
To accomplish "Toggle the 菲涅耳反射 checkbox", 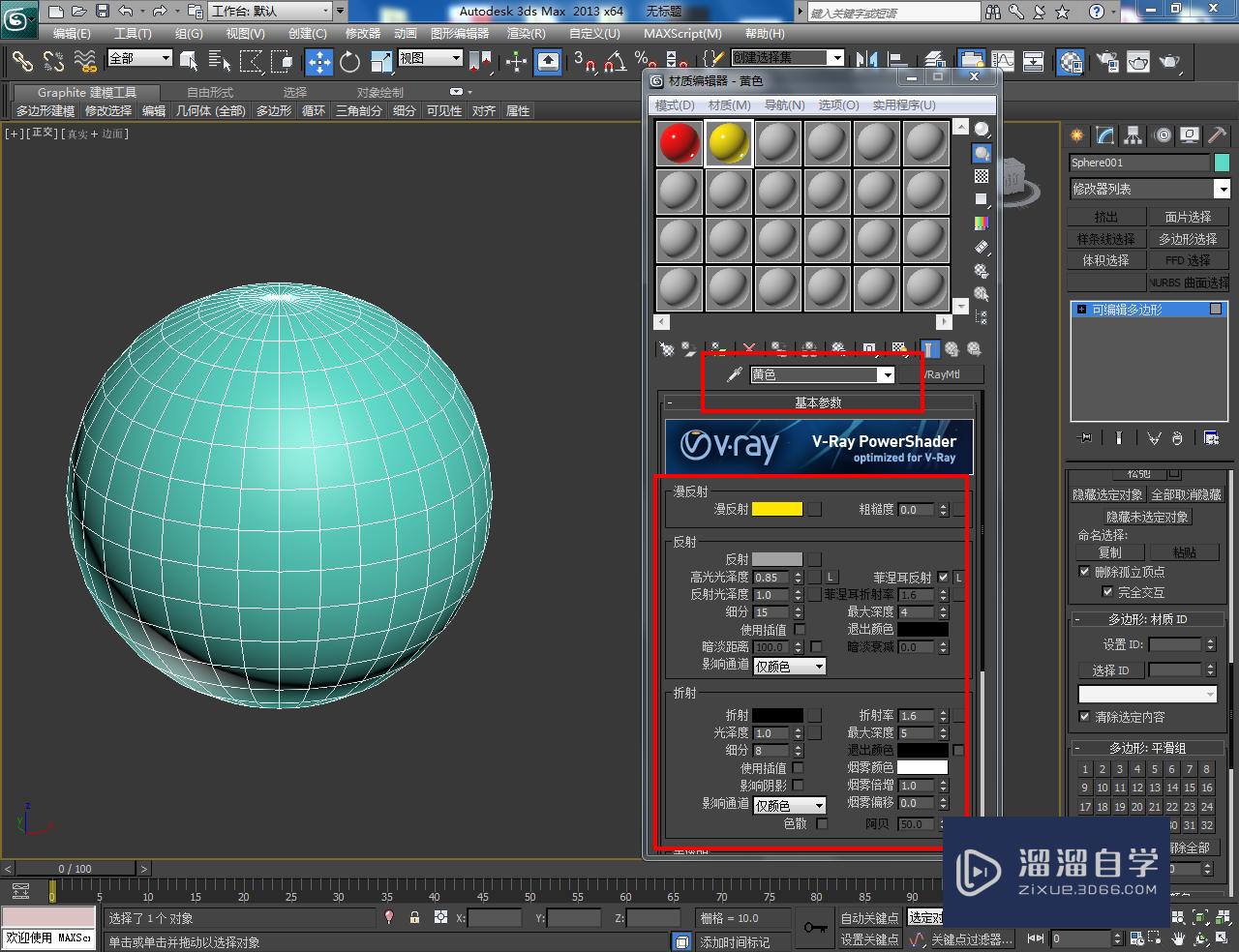I will [x=943, y=577].
